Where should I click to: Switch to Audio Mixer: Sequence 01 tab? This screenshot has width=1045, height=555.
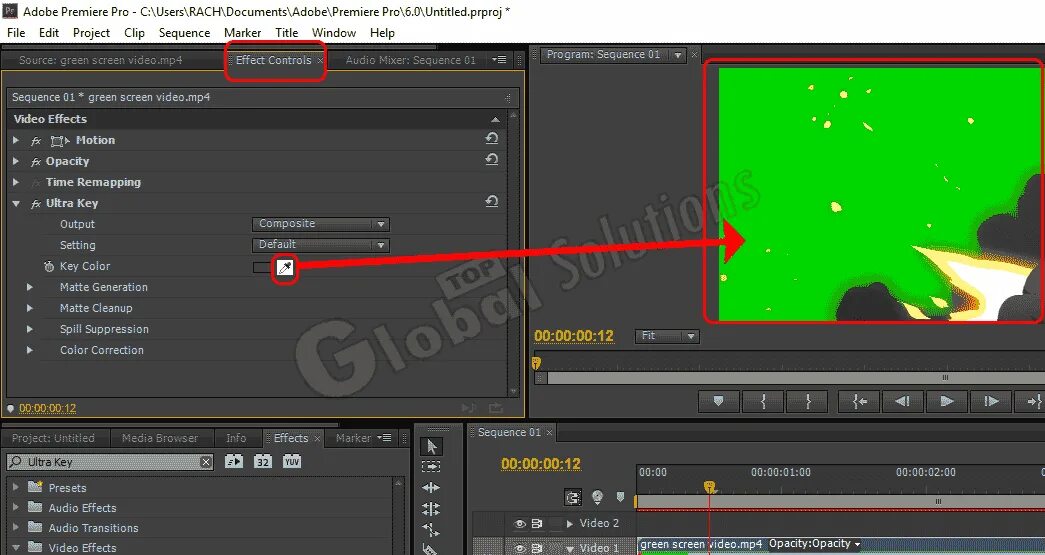[411, 60]
